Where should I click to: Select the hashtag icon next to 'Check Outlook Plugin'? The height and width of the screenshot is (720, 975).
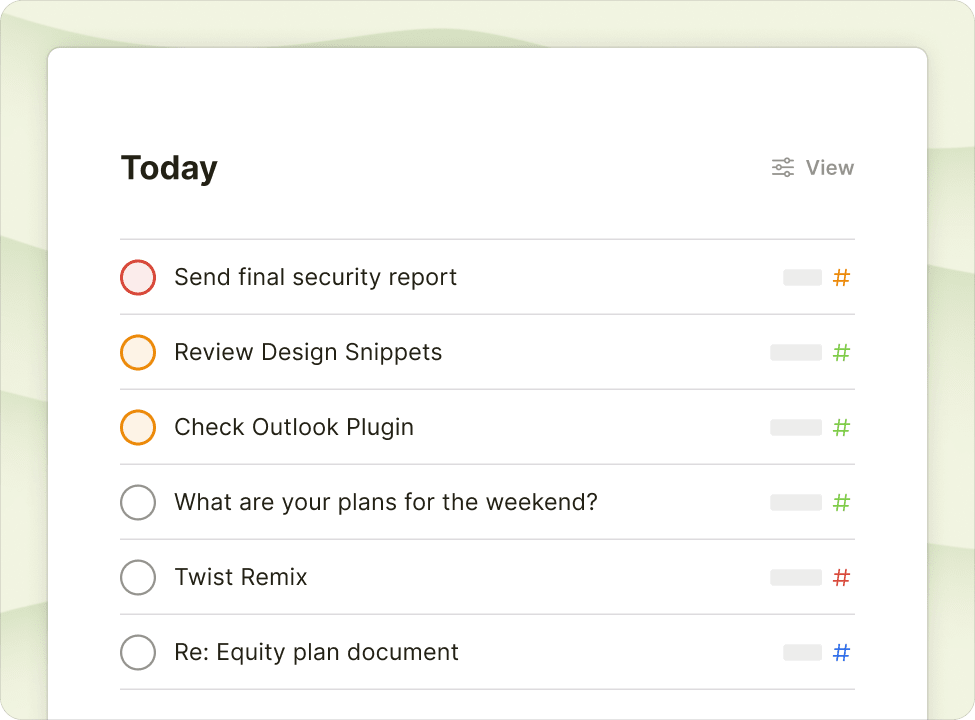840,428
